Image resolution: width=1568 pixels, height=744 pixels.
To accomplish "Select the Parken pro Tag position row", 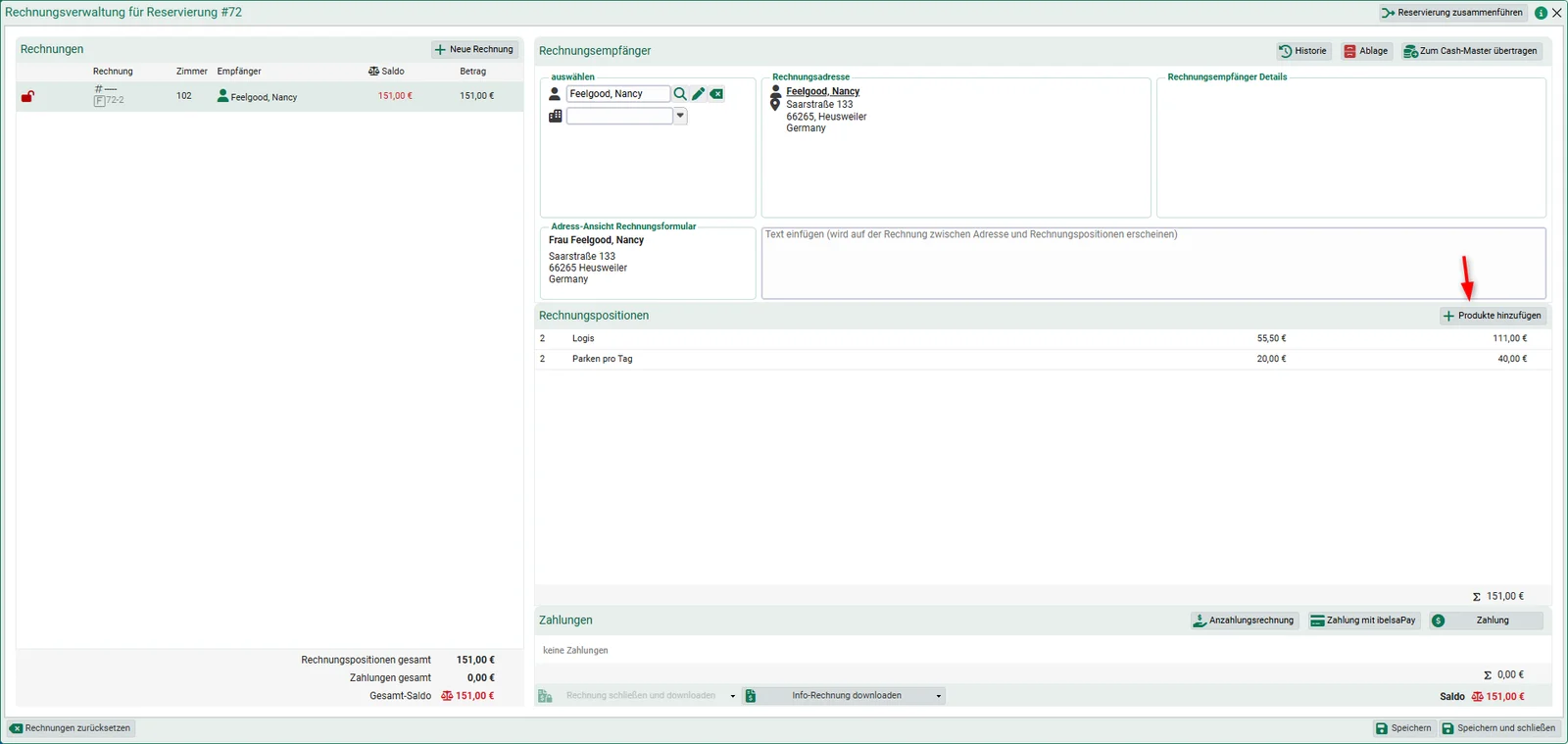I will [x=1043, y=359].
